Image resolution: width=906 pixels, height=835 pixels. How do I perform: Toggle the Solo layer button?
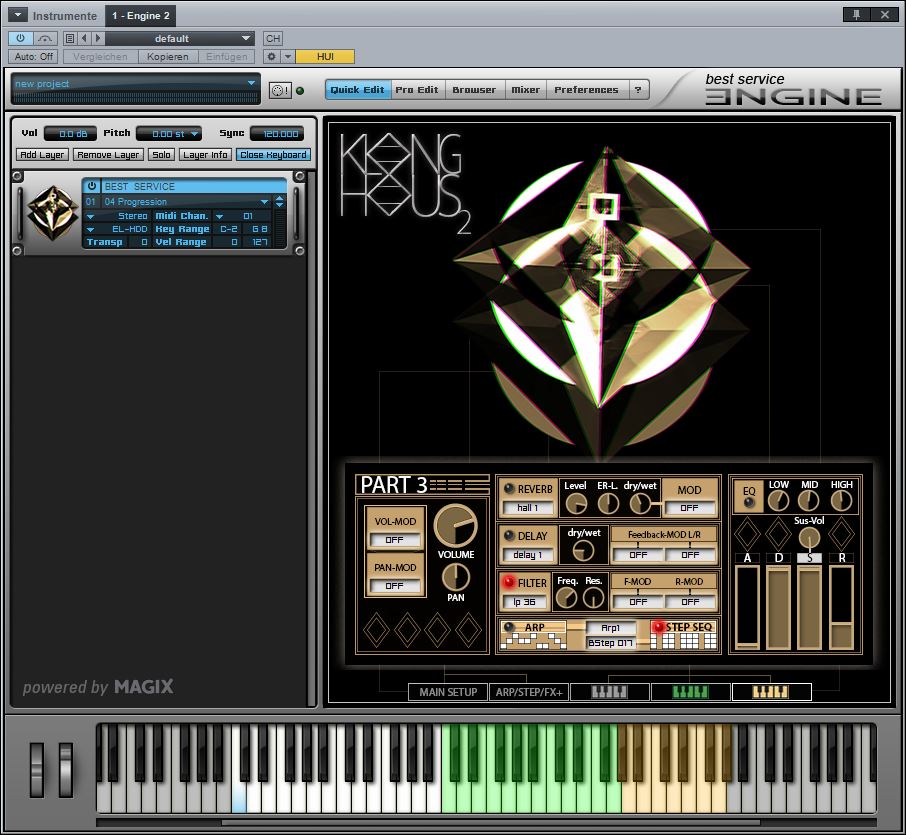(x=161, y=155)
